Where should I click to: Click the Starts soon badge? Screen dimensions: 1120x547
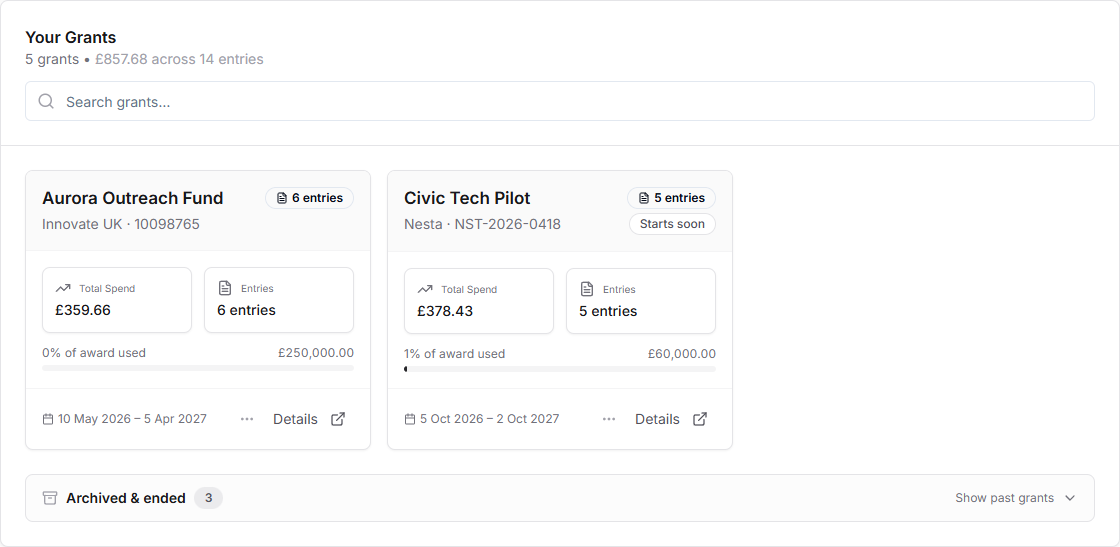click(672, 224)
